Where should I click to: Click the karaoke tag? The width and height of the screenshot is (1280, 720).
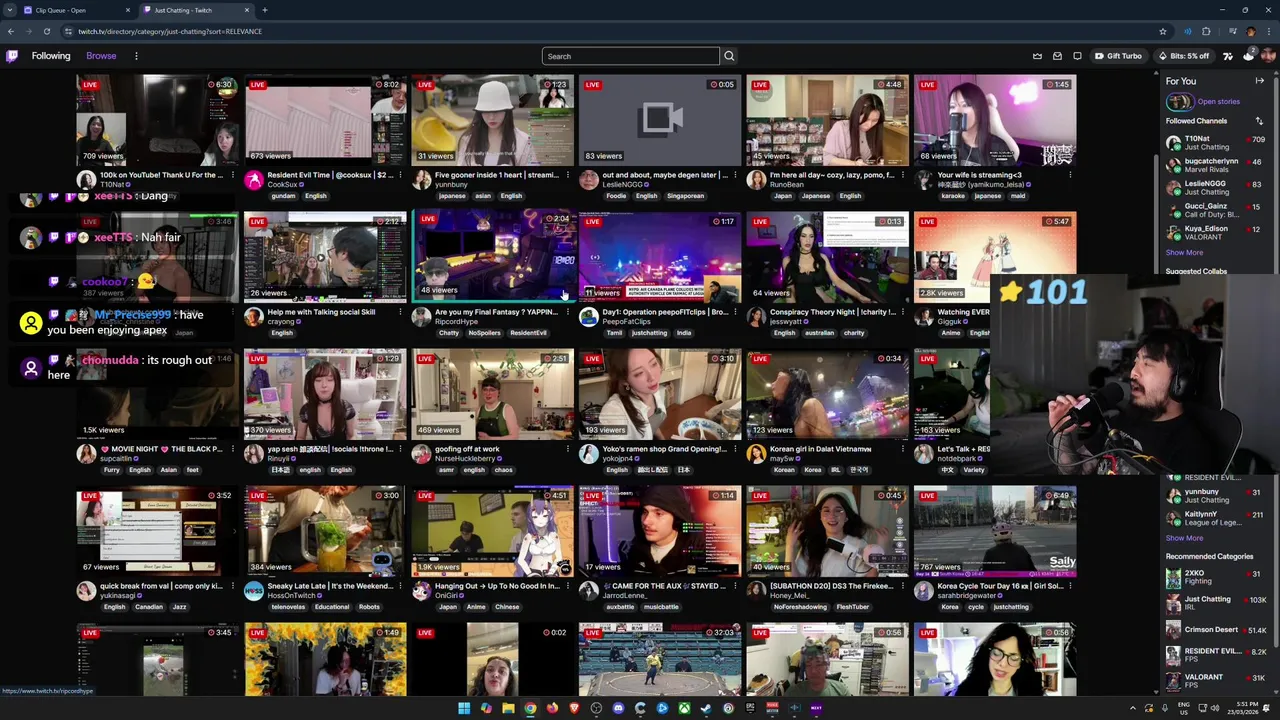[x=953, y=196]
